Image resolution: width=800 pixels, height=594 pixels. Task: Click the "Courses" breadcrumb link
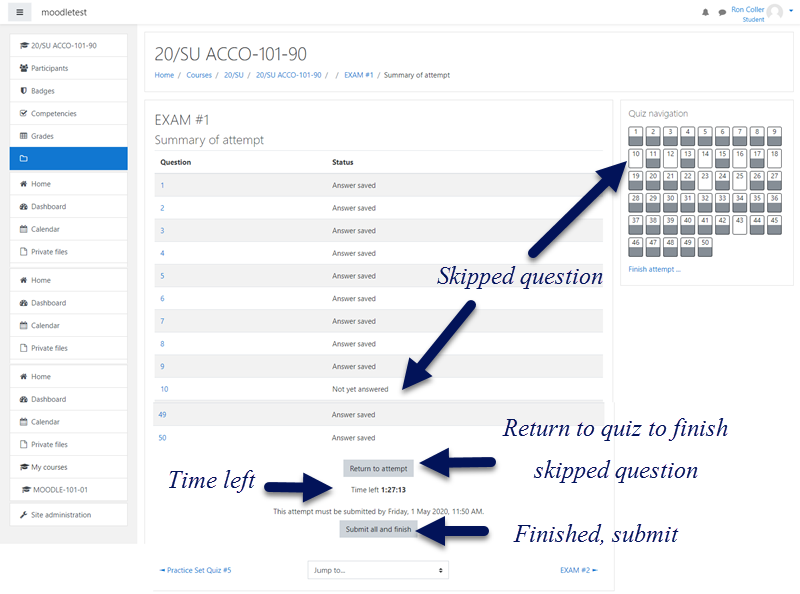199,74
